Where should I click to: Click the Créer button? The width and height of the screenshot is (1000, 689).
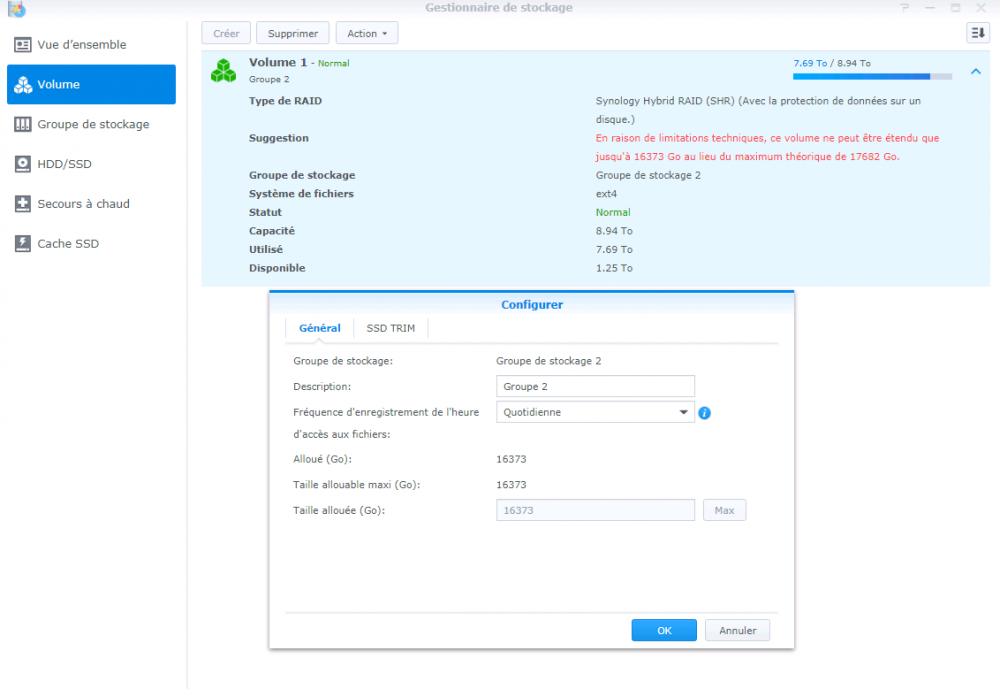click(x=226, y=33)
